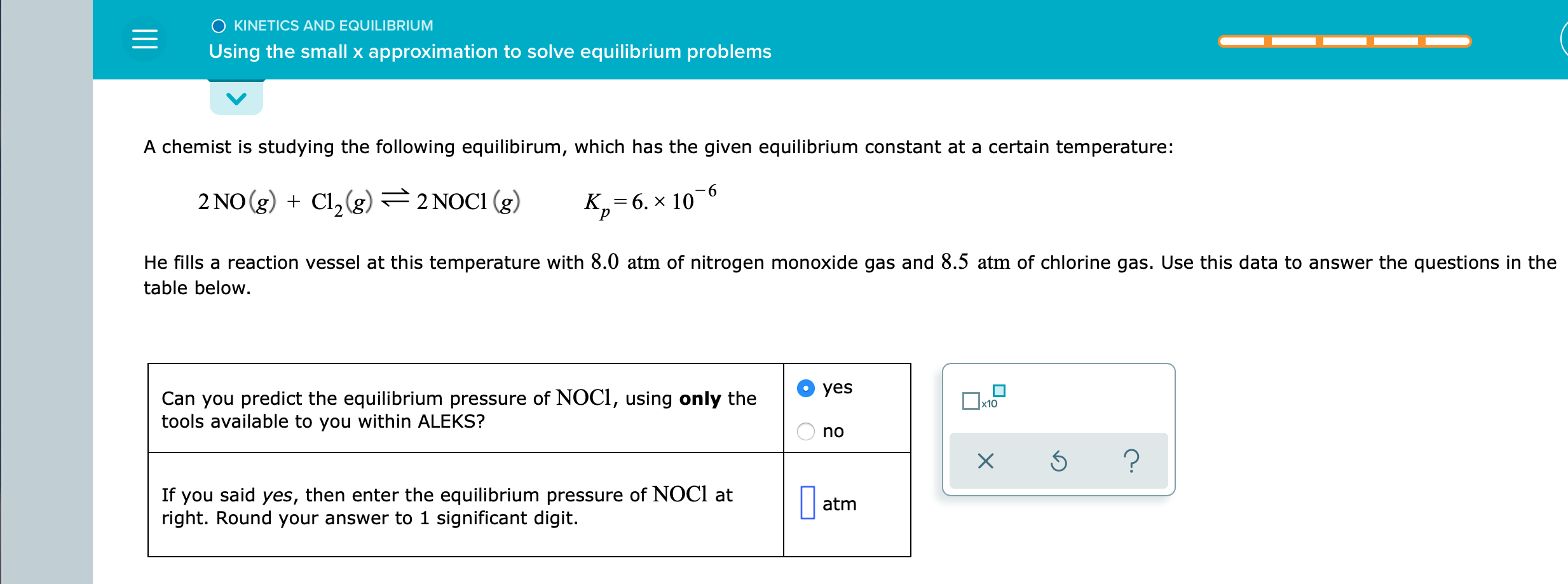
Task: Select the "yes" radio button
Action: (x=806, y=387)
